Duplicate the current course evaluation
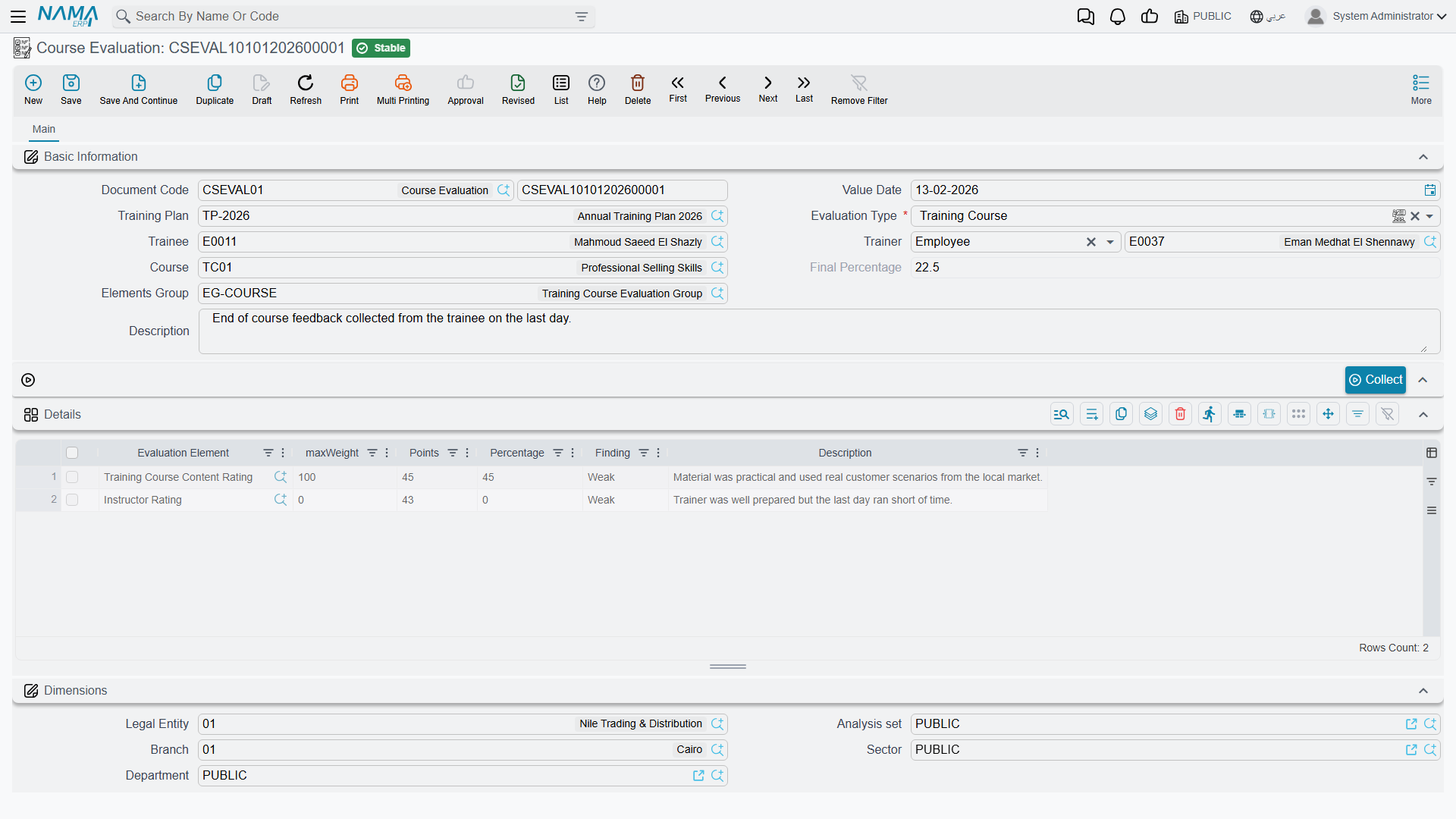Screen dimensions: 1456x819 pos(215,89)
